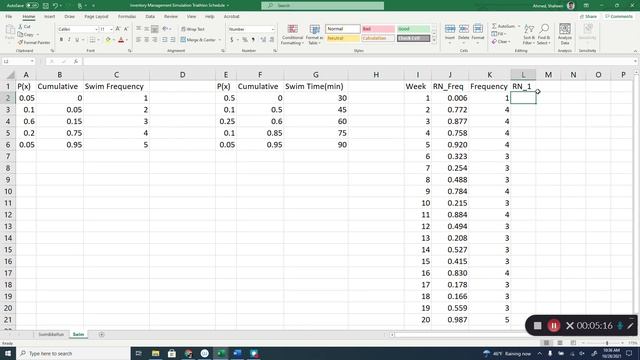640x360 pixels.
Task: Apply the Good cell style
Action: click(413, 29)
